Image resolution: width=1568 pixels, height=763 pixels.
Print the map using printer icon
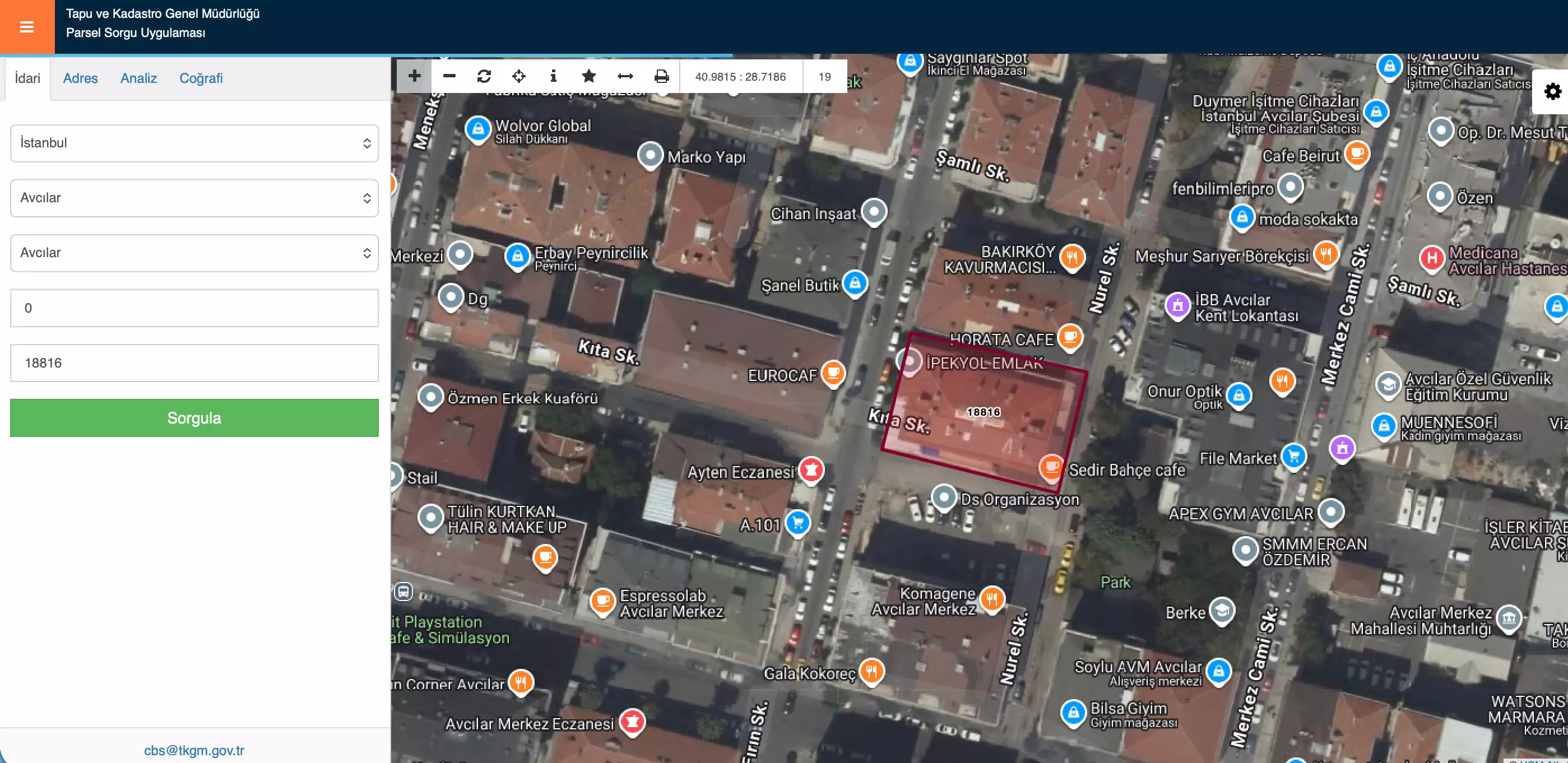662,76
